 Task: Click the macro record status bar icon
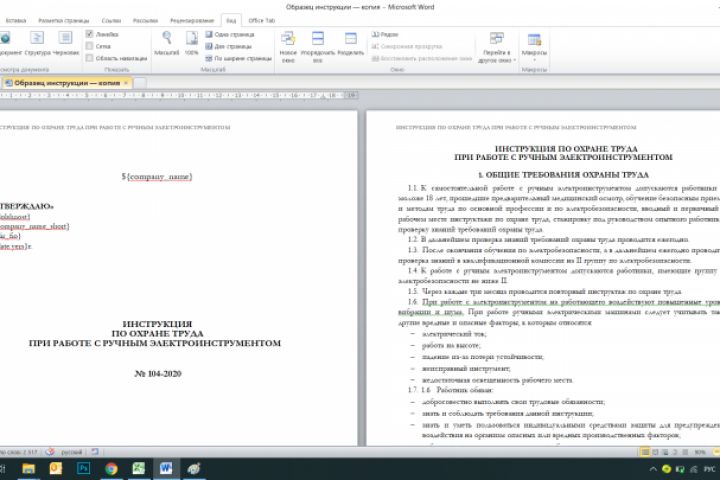95,452
